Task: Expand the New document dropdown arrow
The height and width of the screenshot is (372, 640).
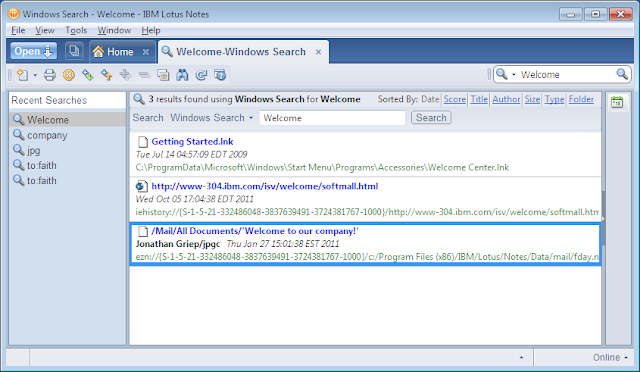Action: [x=35, y=75]
